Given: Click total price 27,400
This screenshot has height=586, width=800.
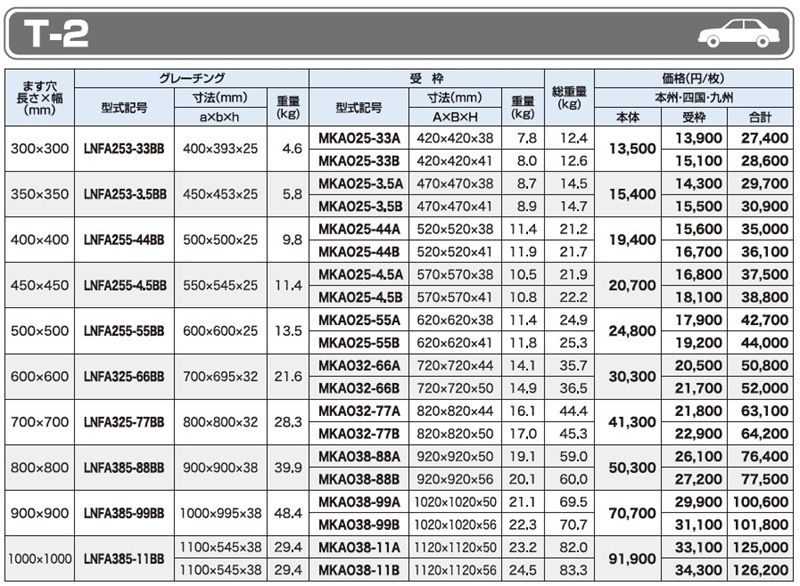Looking at the screenshot, I should click(x=765, y=138).
